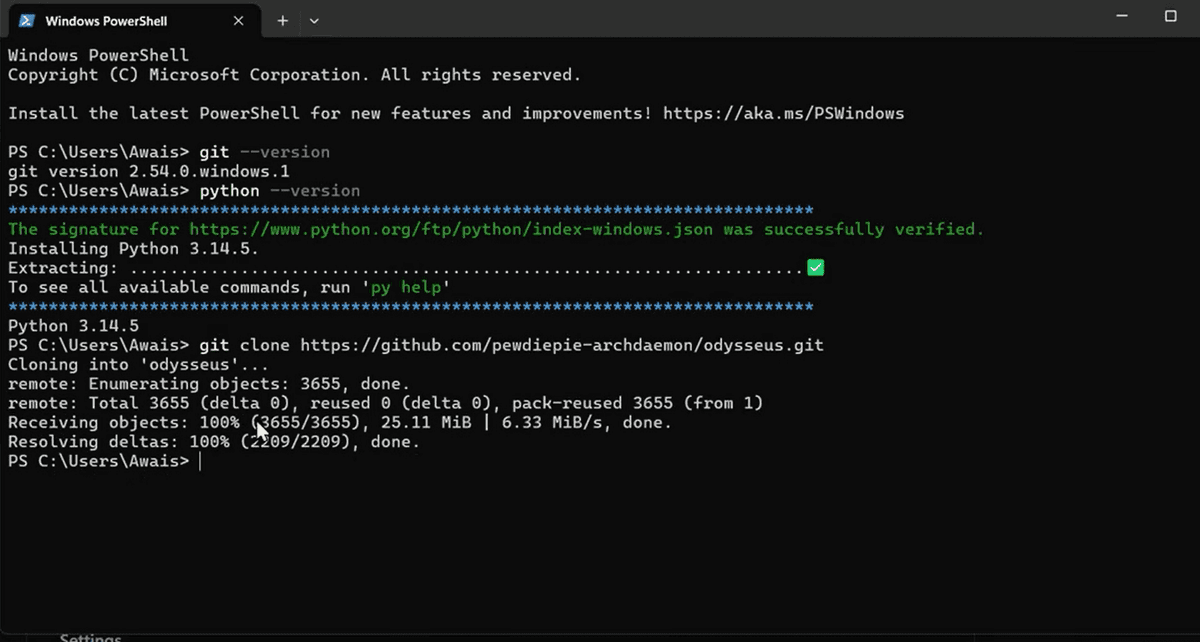
Task: Open the new tab profile dropdown
Action: pos(314,20)
